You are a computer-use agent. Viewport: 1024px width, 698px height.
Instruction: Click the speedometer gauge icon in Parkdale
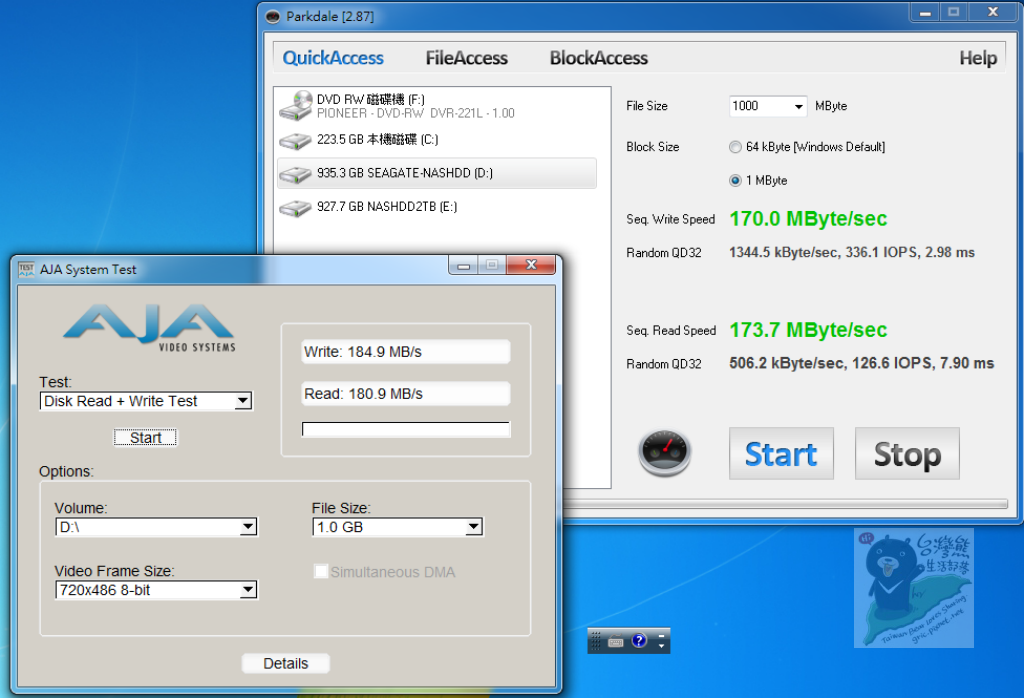664,452
